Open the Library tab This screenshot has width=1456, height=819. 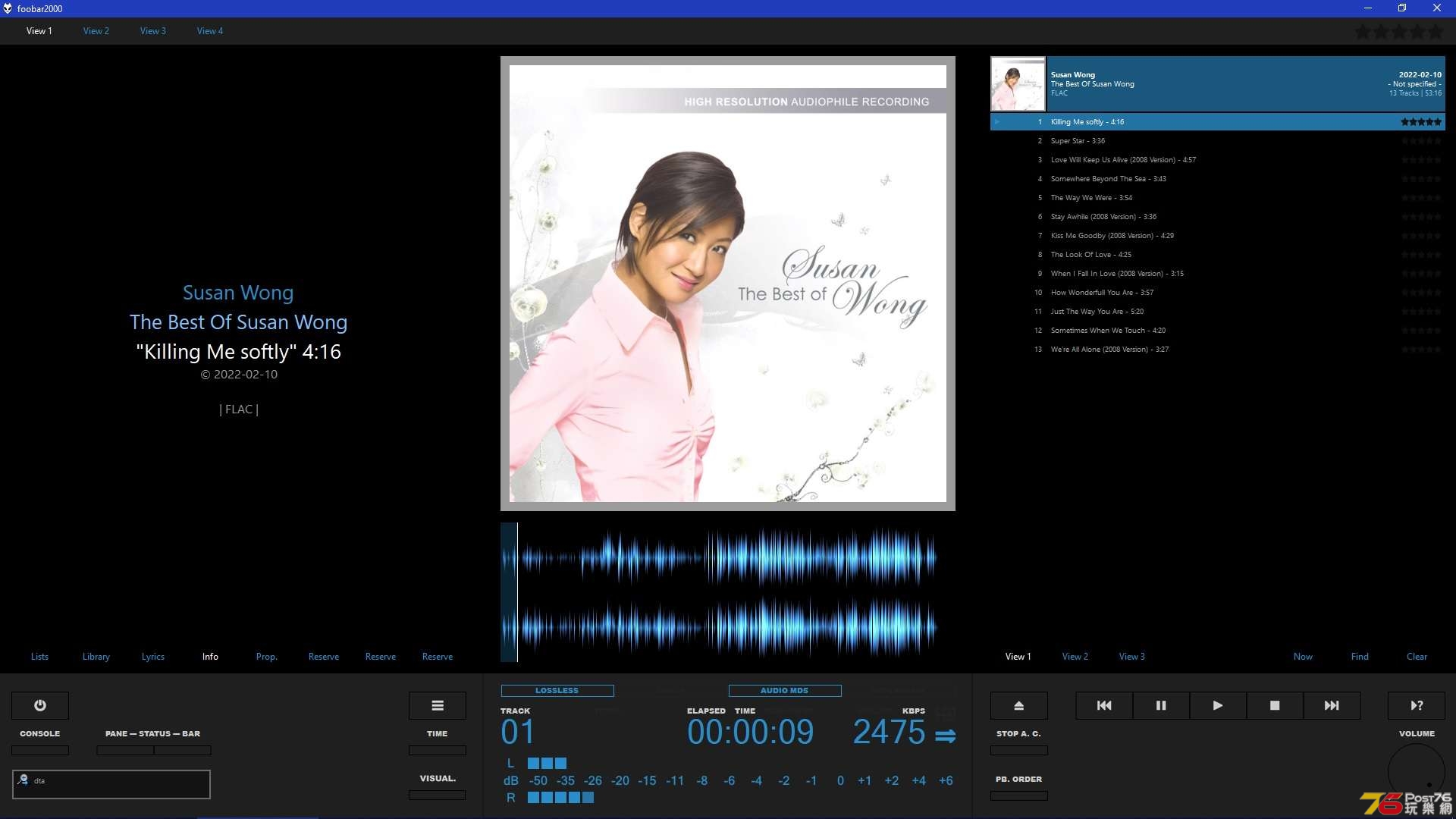click(96, 657)
